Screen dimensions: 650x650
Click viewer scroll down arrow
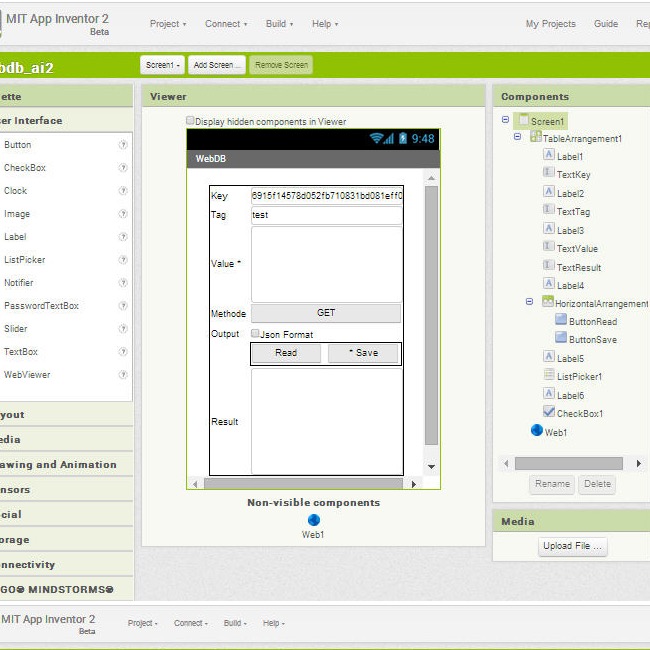pos(431,467)
